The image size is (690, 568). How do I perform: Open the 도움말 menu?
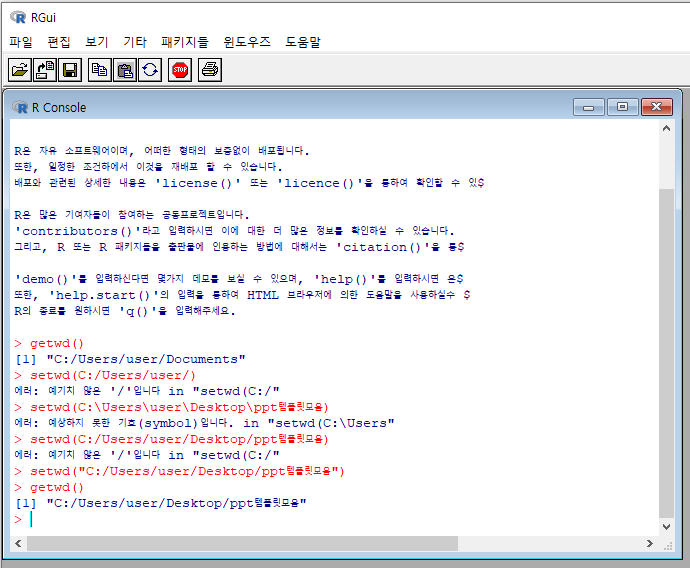(x=303, y=42)
